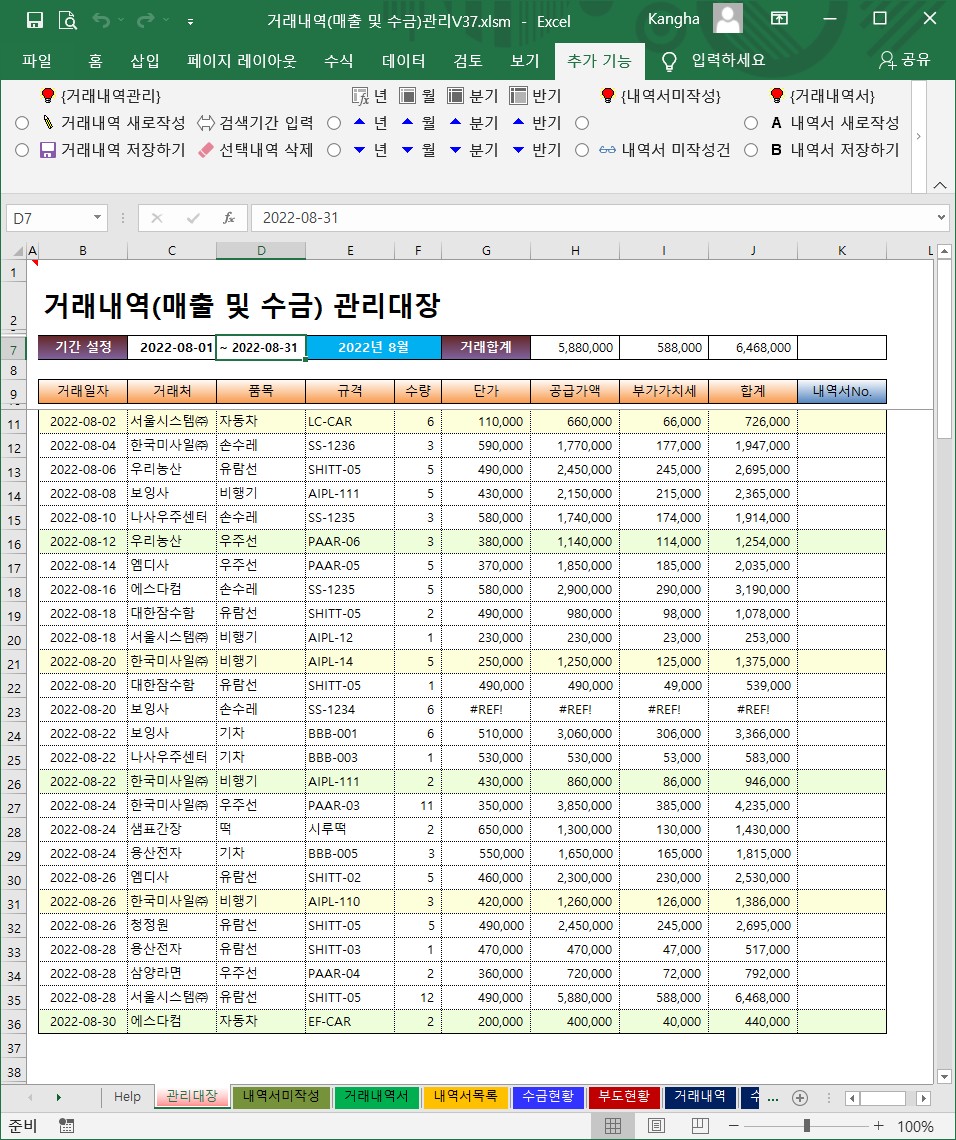Viewport: 956px width, 1140px height.
Task: Select radio button beside 내역서 저장하기
Action: click(x=751, y=150)
